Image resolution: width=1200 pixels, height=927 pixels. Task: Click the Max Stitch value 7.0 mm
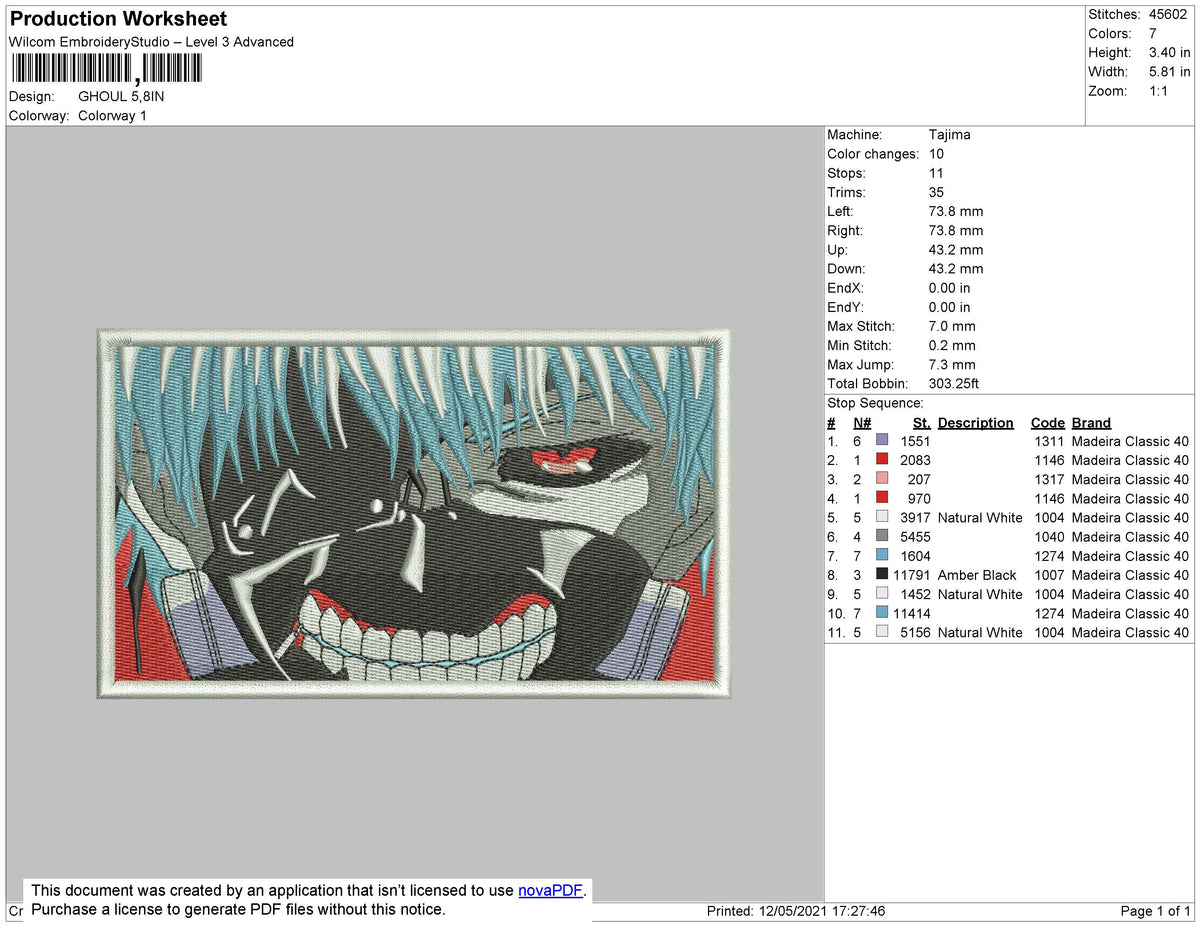click(952, 326)
